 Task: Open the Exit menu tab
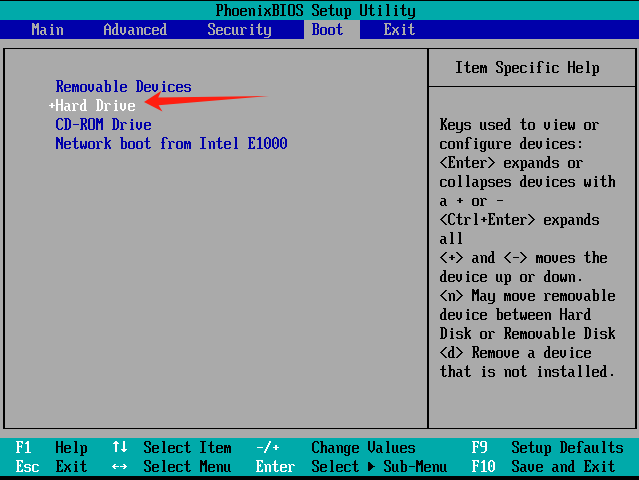point(399,29)
